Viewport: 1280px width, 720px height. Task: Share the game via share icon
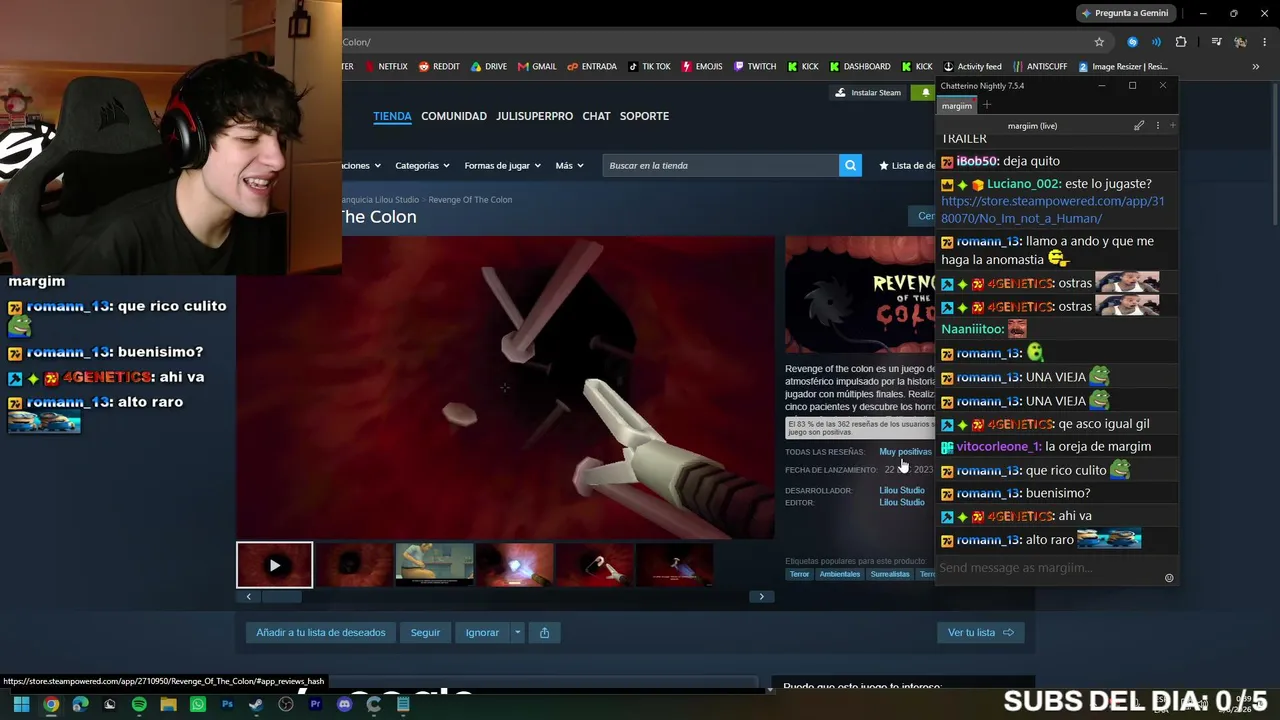point(544,632)
